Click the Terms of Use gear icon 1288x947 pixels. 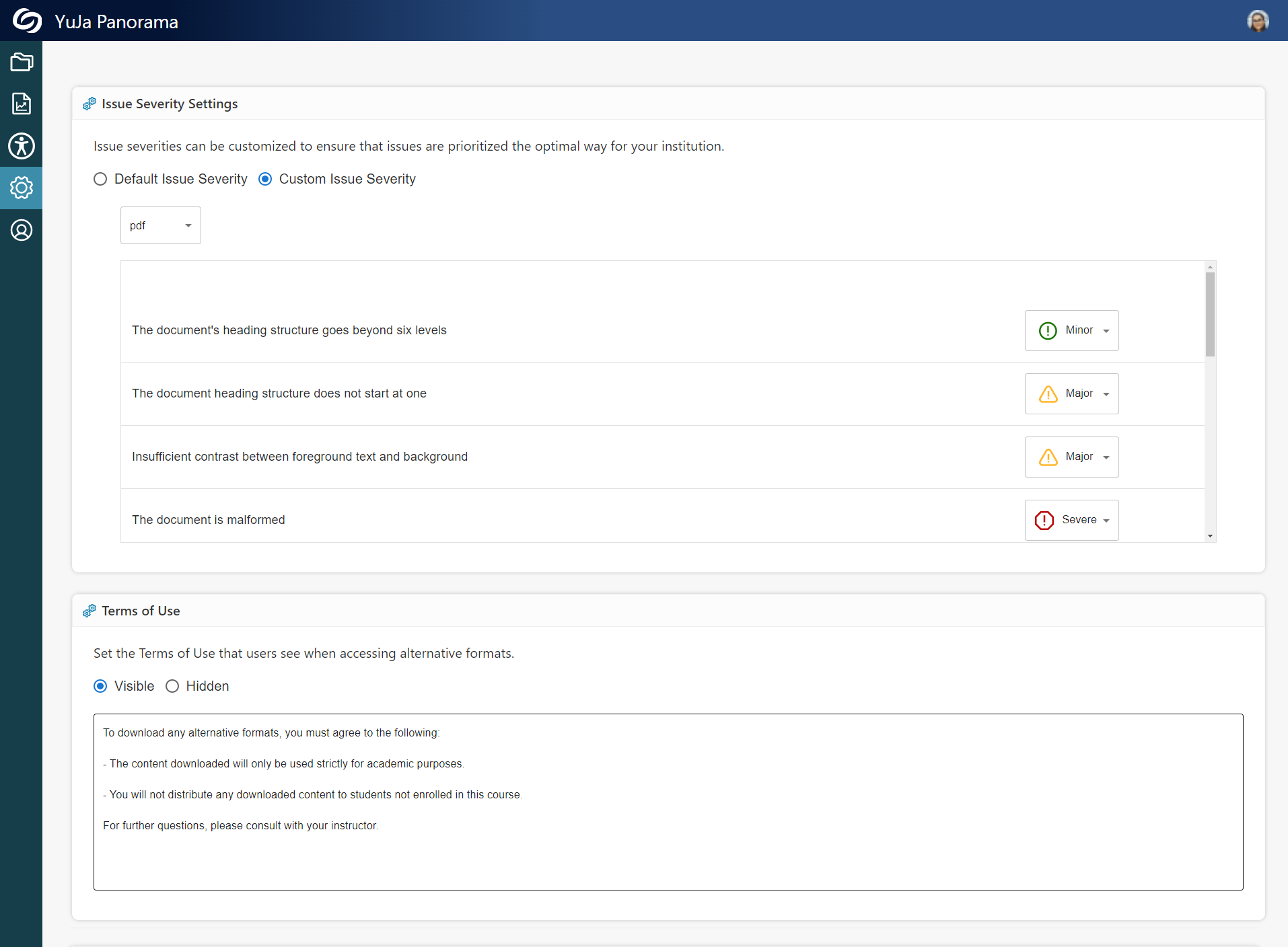[x=90, y=611]
